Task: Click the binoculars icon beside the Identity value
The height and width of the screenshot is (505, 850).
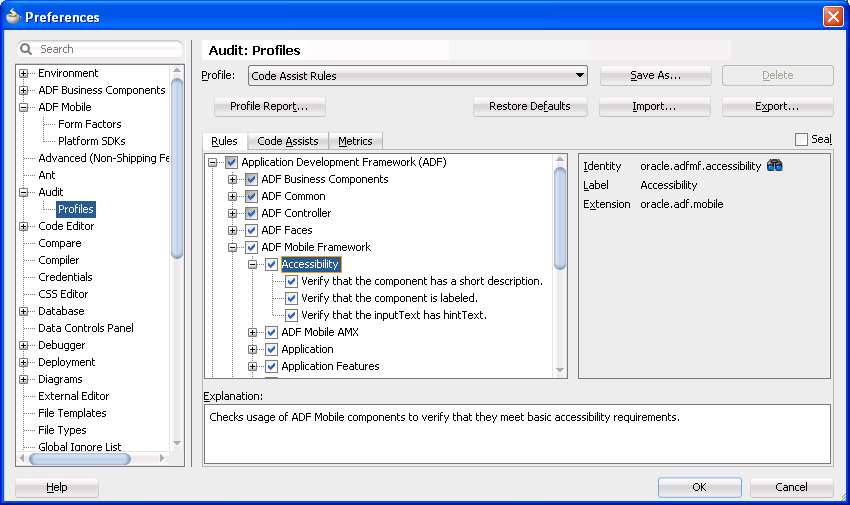Action: tap(775, 166)
